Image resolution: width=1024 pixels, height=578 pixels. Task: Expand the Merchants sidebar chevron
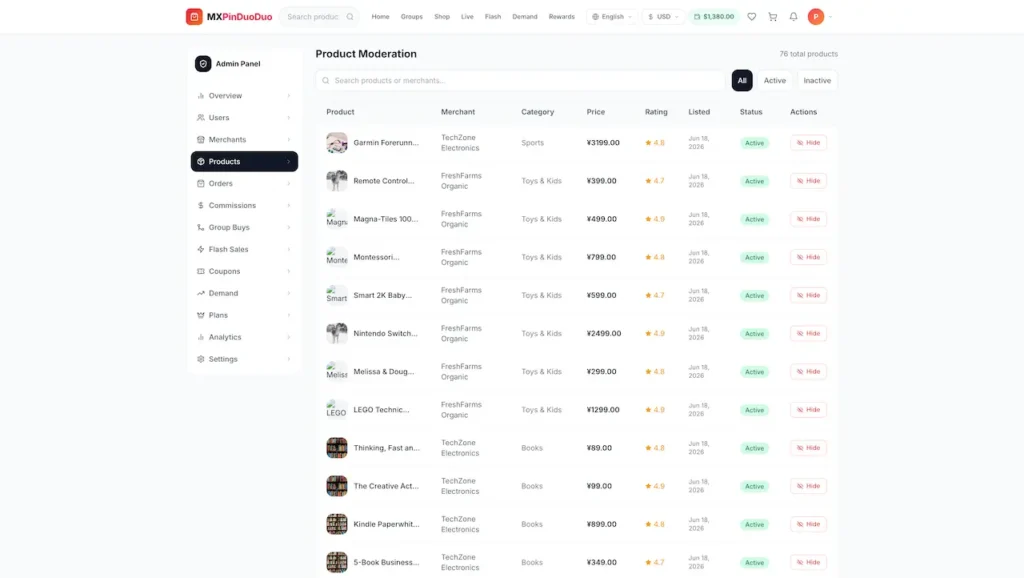[x=289, y=140]
